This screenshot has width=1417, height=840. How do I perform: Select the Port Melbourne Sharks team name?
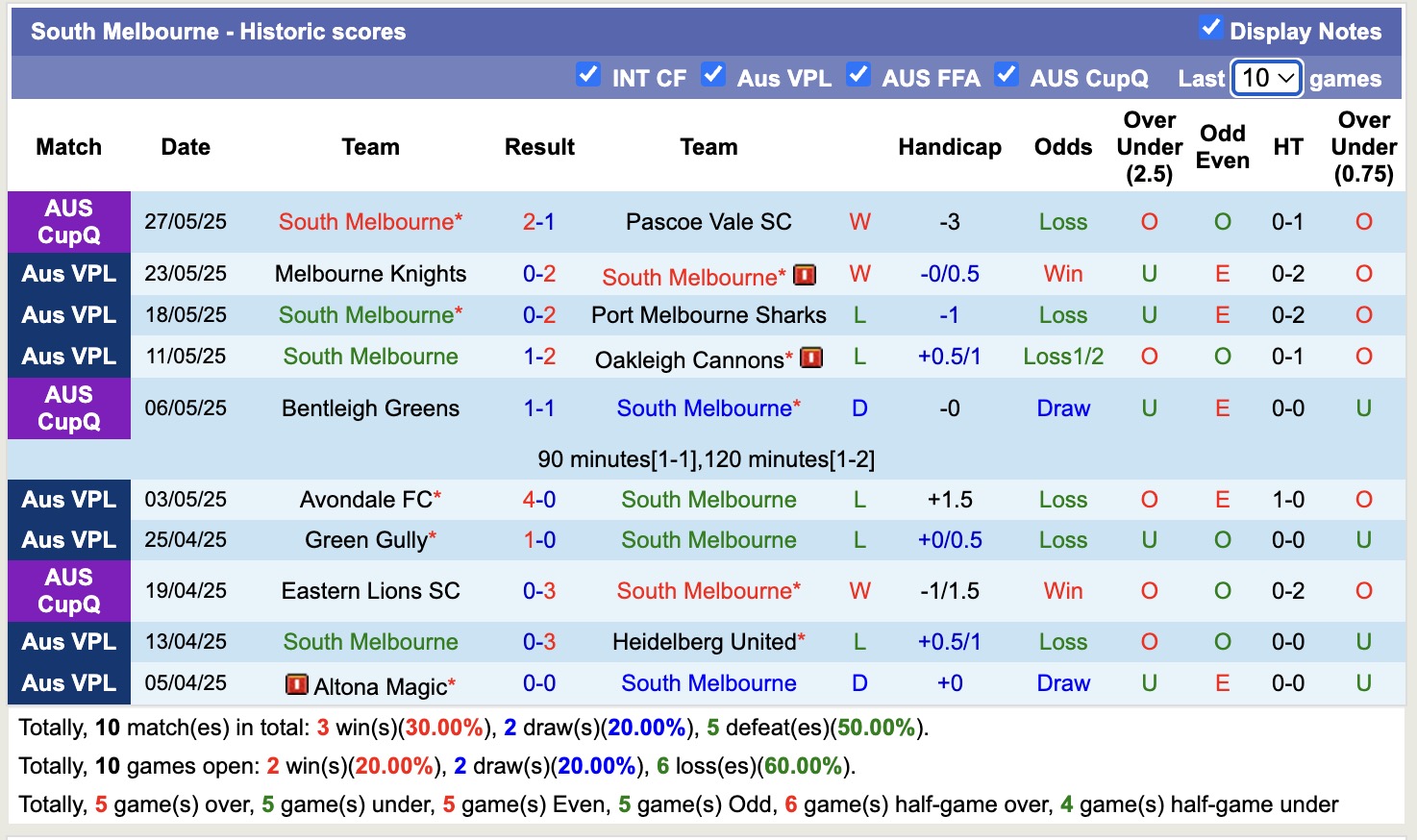(708, 314)
